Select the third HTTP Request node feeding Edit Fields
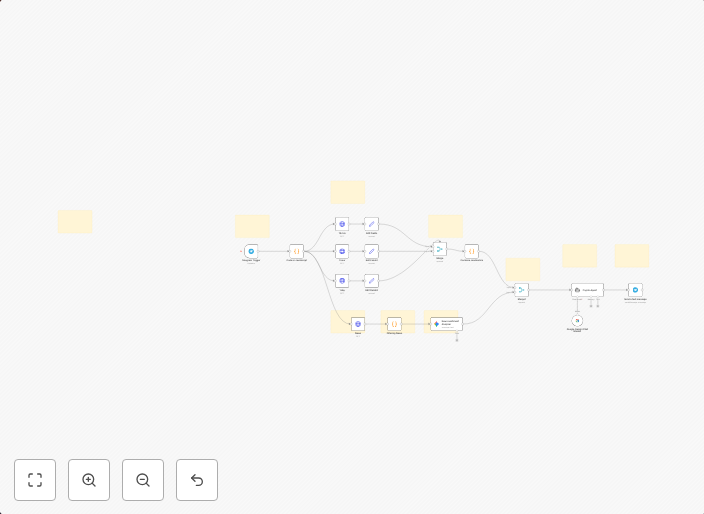This screenshot has width=704, height=514. pyautogui.click(x=342, y=281)
